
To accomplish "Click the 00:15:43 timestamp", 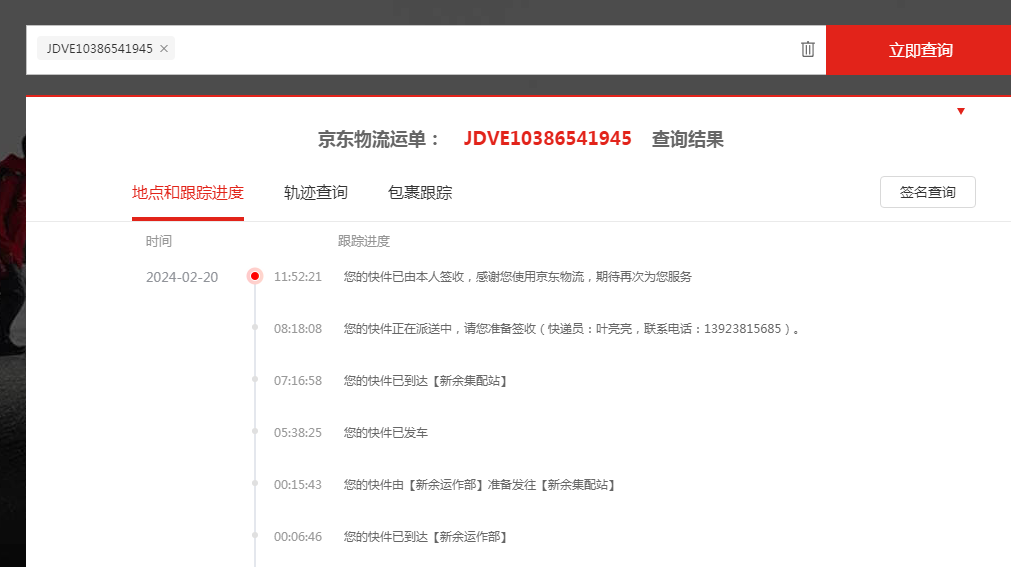I will (x=298, y=485).
